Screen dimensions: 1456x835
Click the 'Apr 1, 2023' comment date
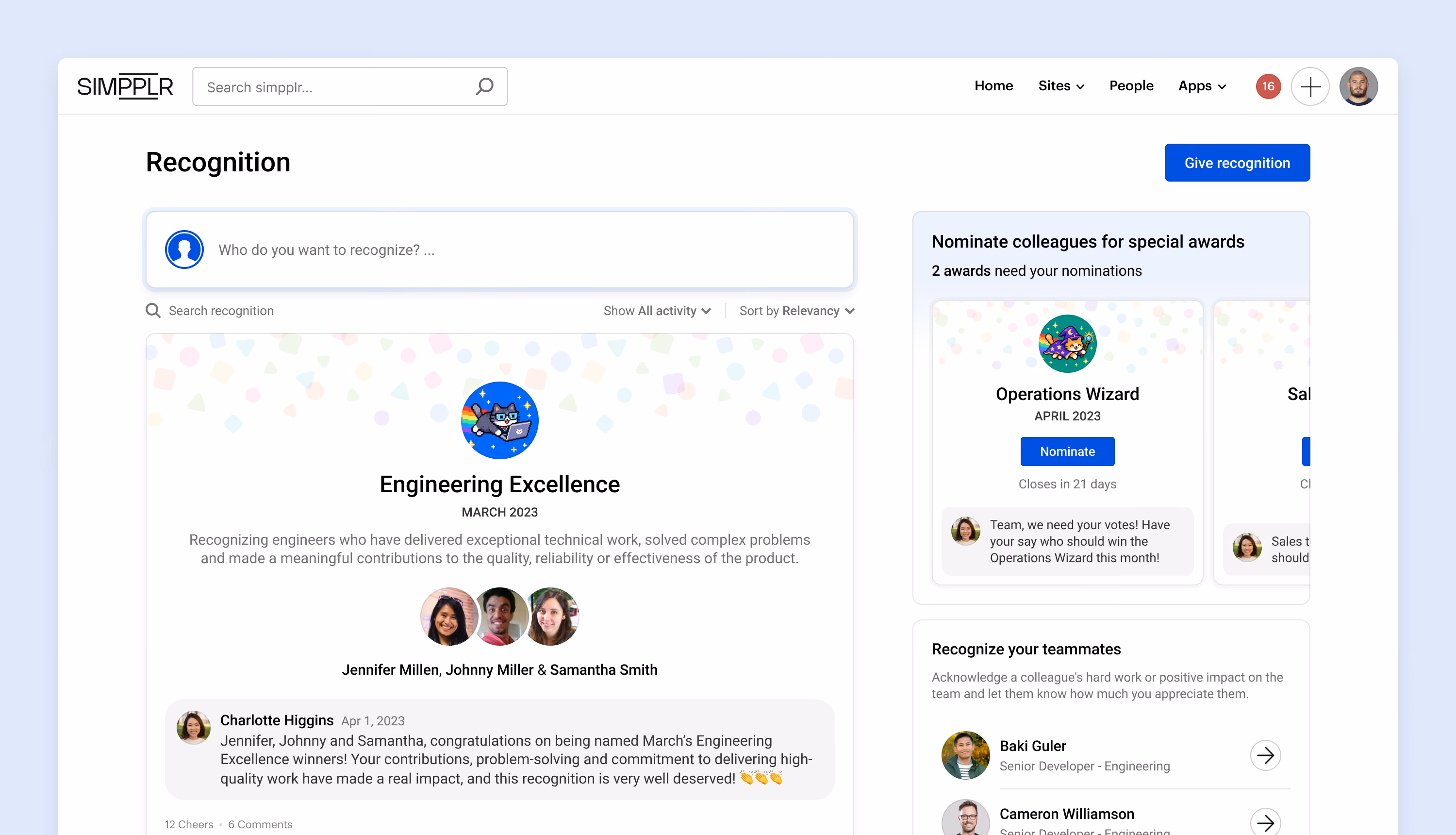point(373,721)
